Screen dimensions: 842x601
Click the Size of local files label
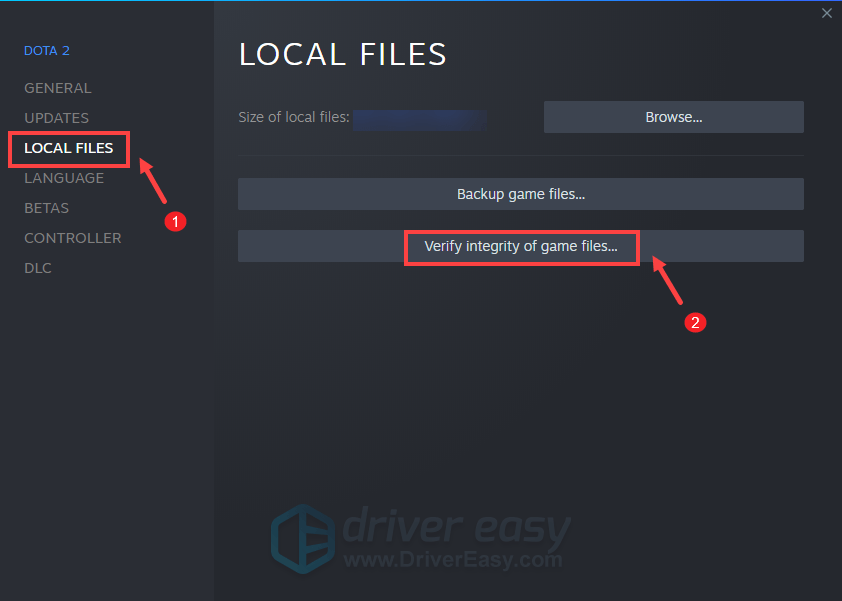pos(294,117)
